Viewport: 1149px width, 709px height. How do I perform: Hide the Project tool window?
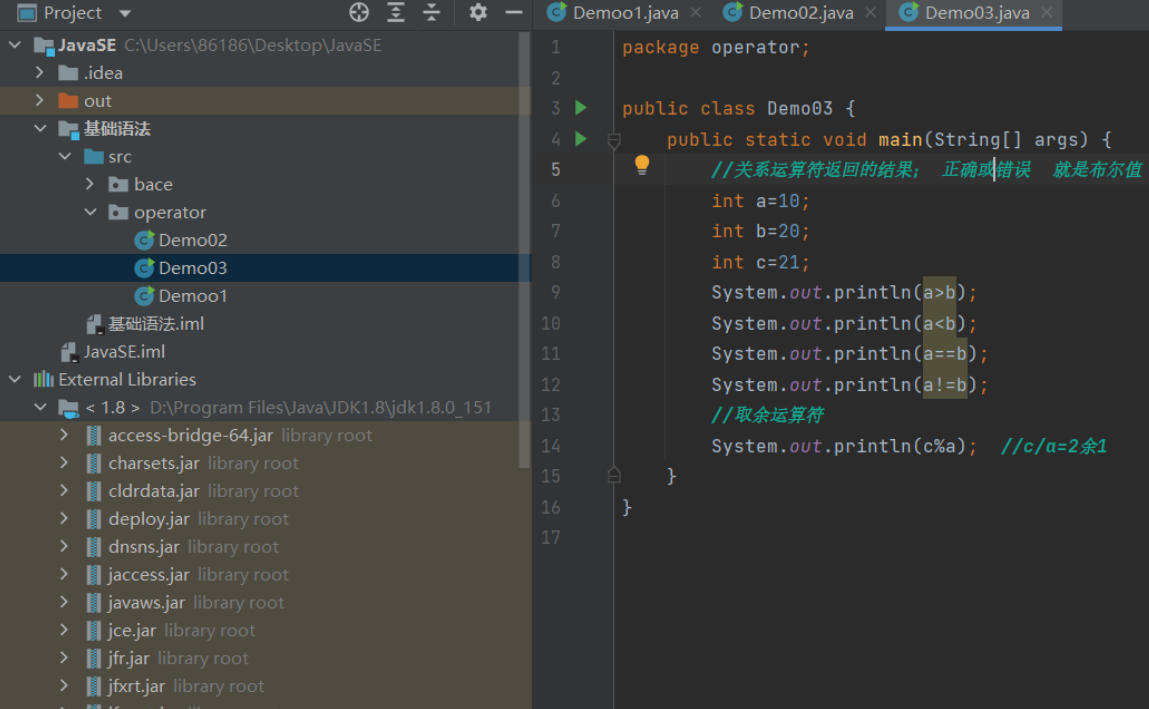[x=514, y=13]
